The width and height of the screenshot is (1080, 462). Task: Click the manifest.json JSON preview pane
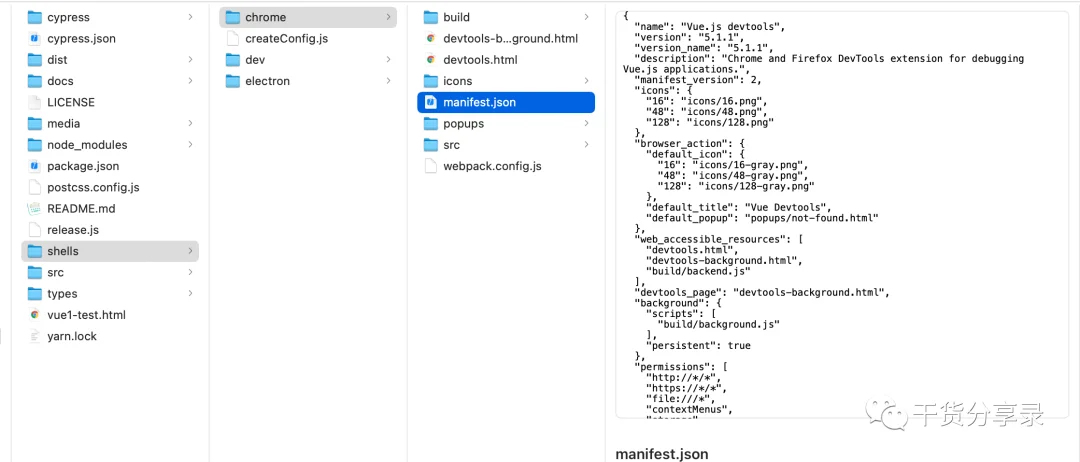coord(842,214)
